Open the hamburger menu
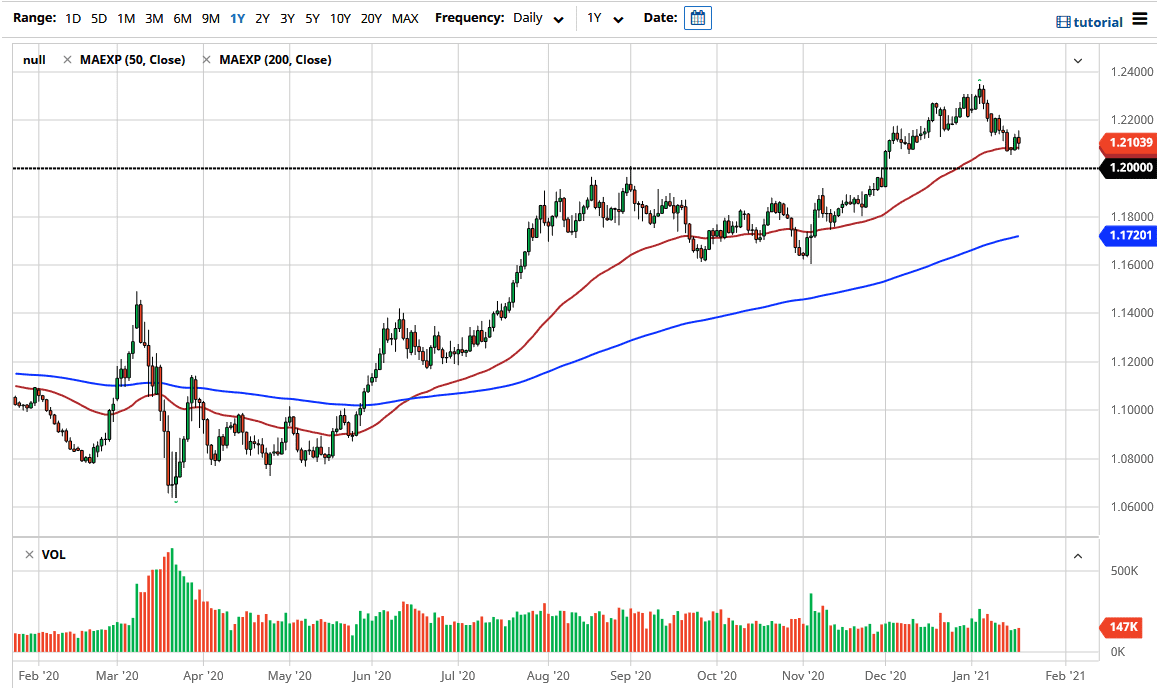1157x696 pixels. pyautogui.click(x=1140, y=17)
